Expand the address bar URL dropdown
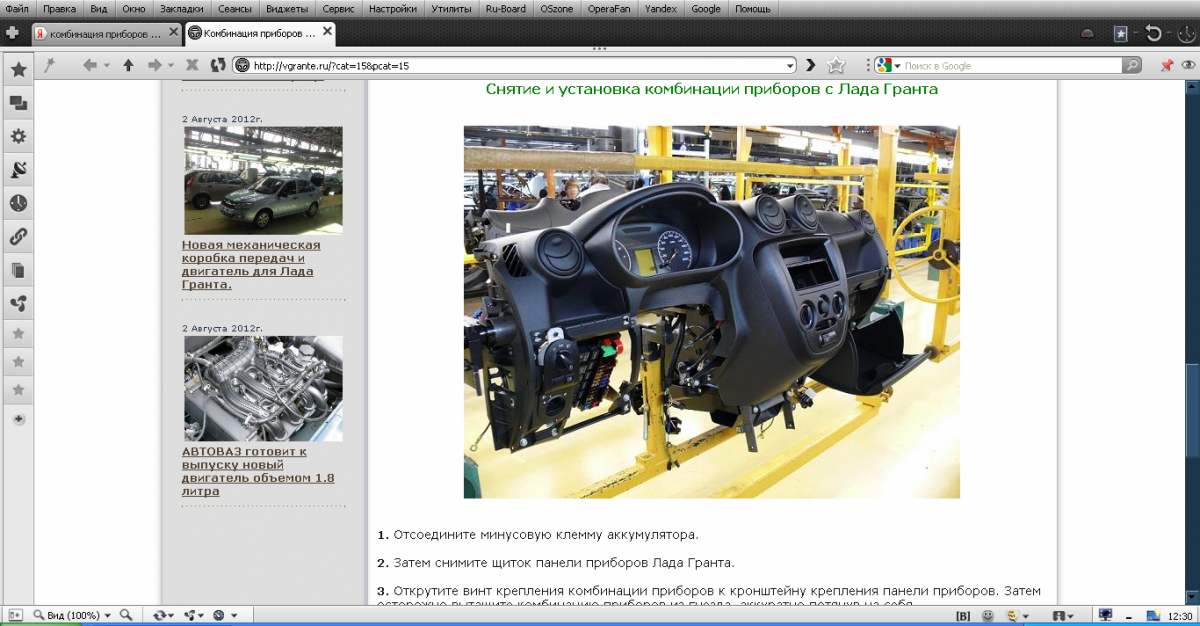Viewport: 1200px width, 626px height. point(791,66)
